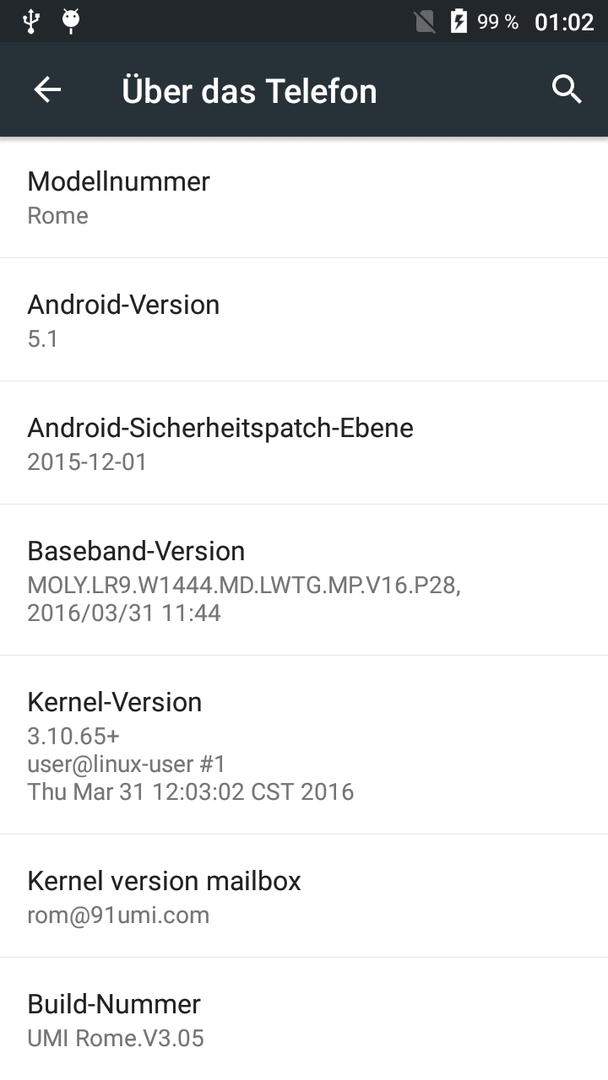Open the search magnifier icon

[x=567, y=90]
